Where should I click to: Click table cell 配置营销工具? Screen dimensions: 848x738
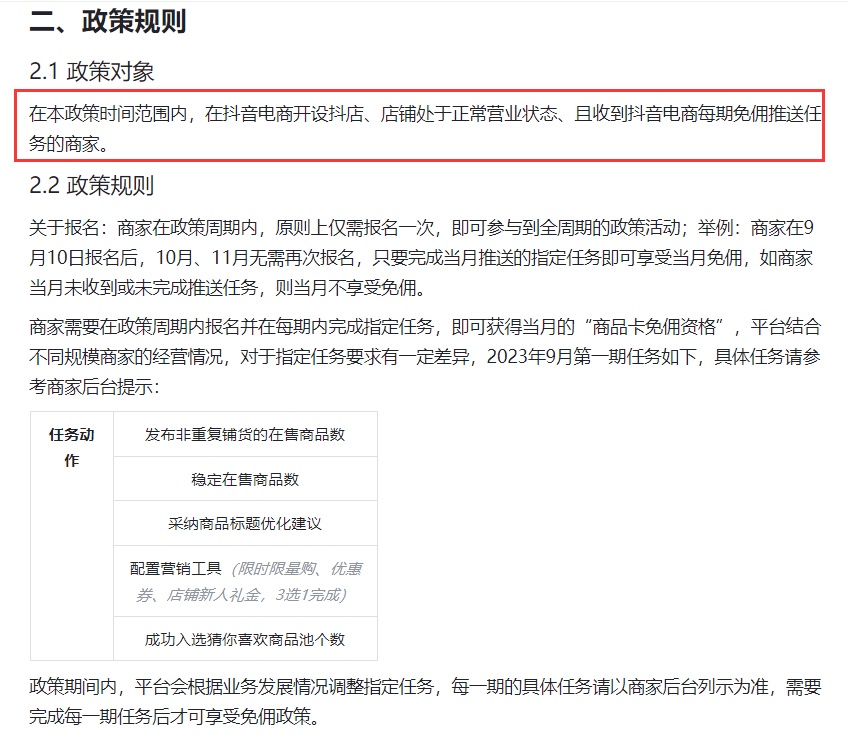(x=246, y=581)
